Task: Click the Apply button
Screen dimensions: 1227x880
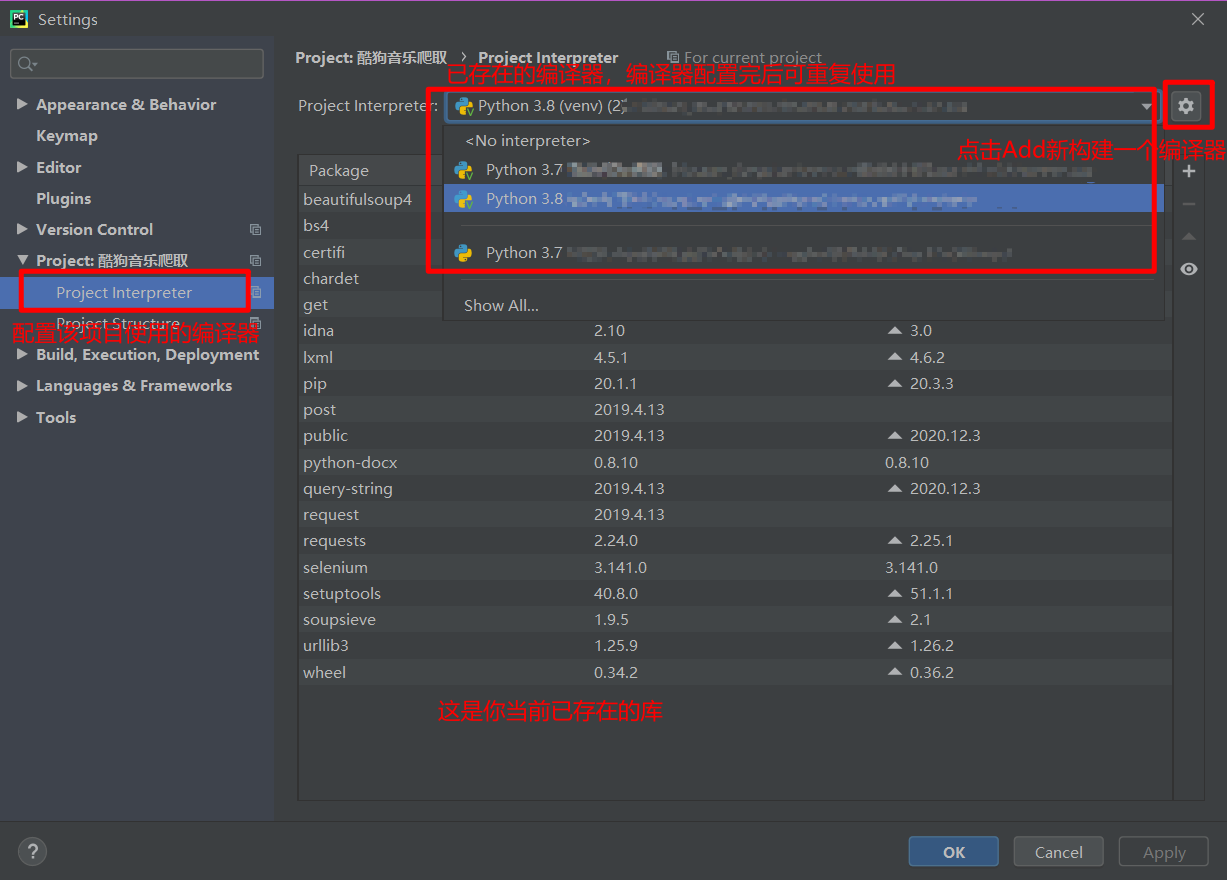Action: (x=1164, y=852)
